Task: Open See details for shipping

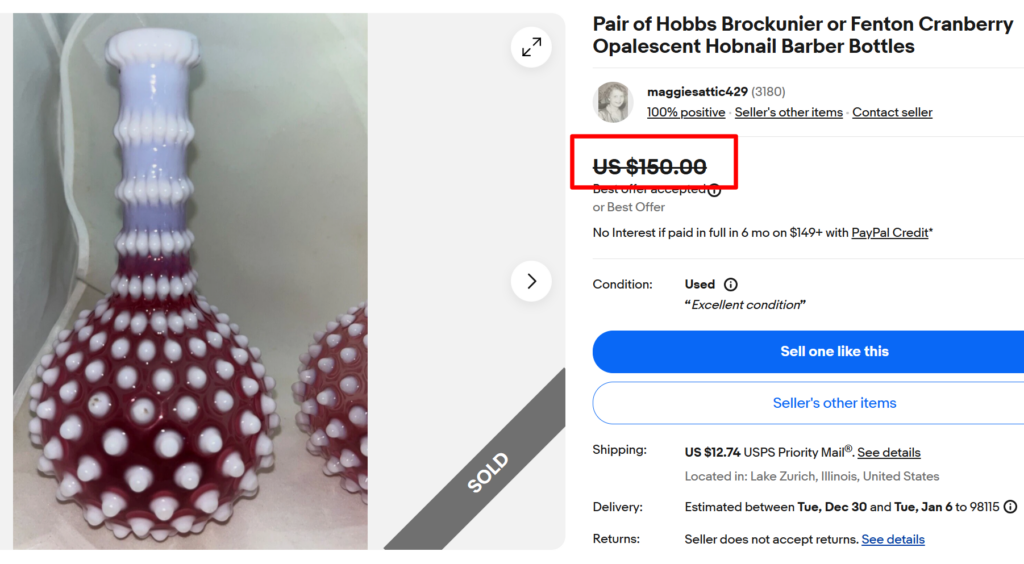Action: pos(888,453)
